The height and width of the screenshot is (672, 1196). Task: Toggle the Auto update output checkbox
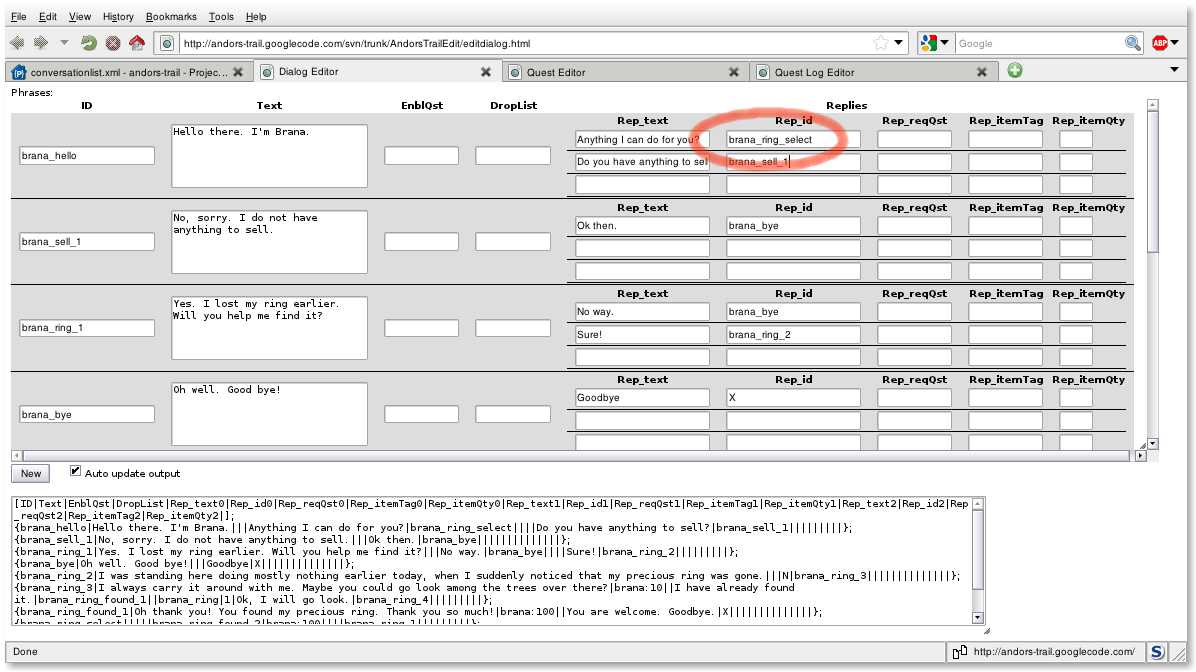(x=76, y=471)
